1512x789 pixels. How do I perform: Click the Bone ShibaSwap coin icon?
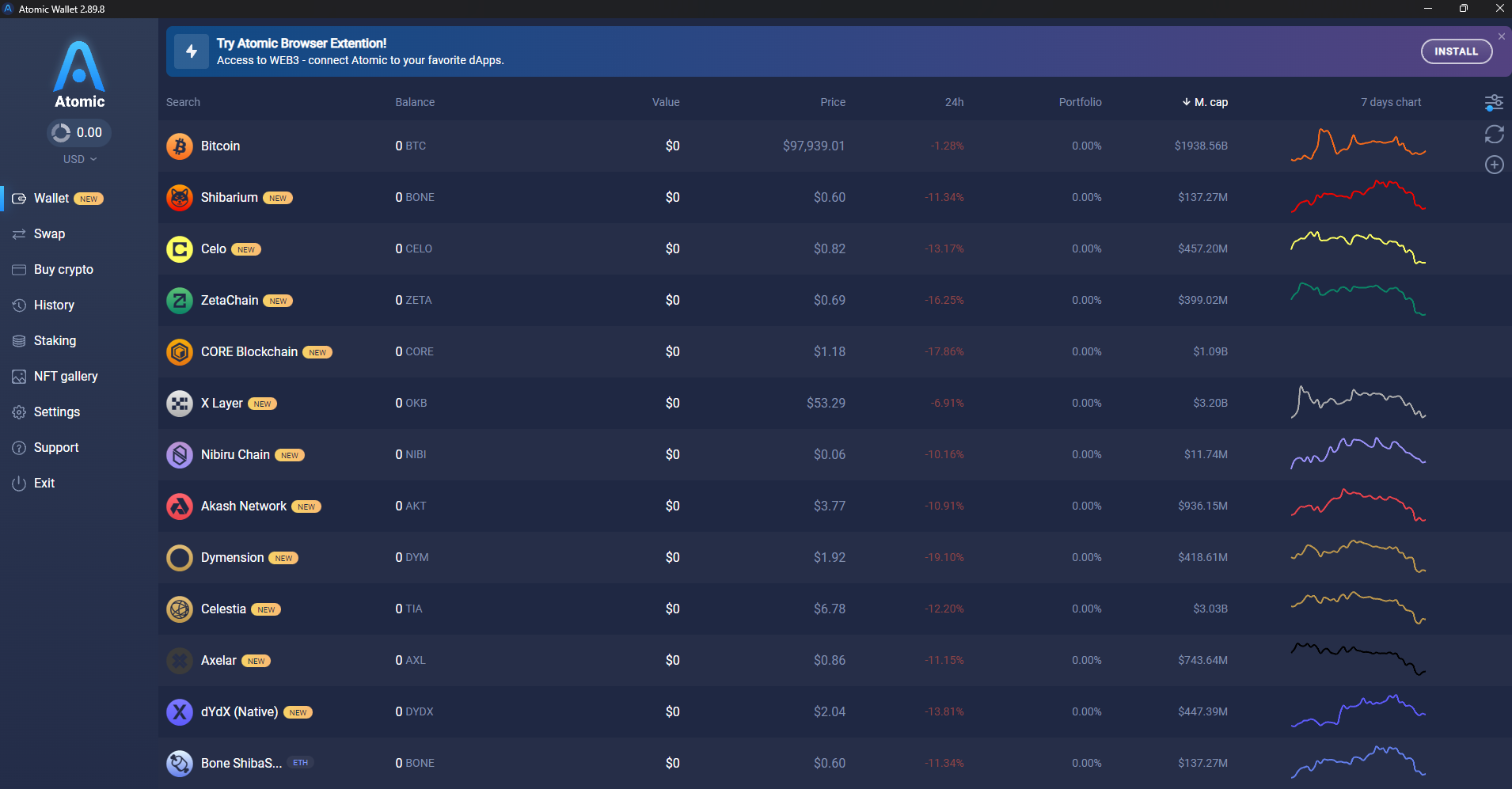point(180,764)
